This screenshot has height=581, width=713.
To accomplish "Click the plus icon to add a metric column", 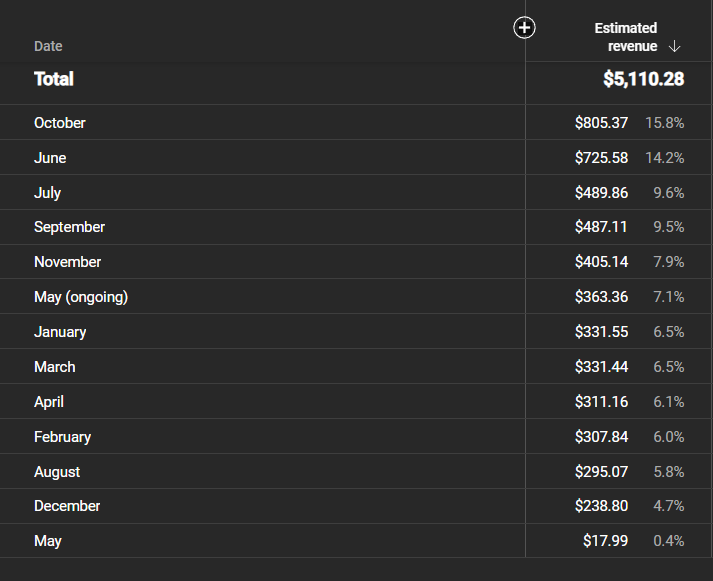I will (524, 28).
